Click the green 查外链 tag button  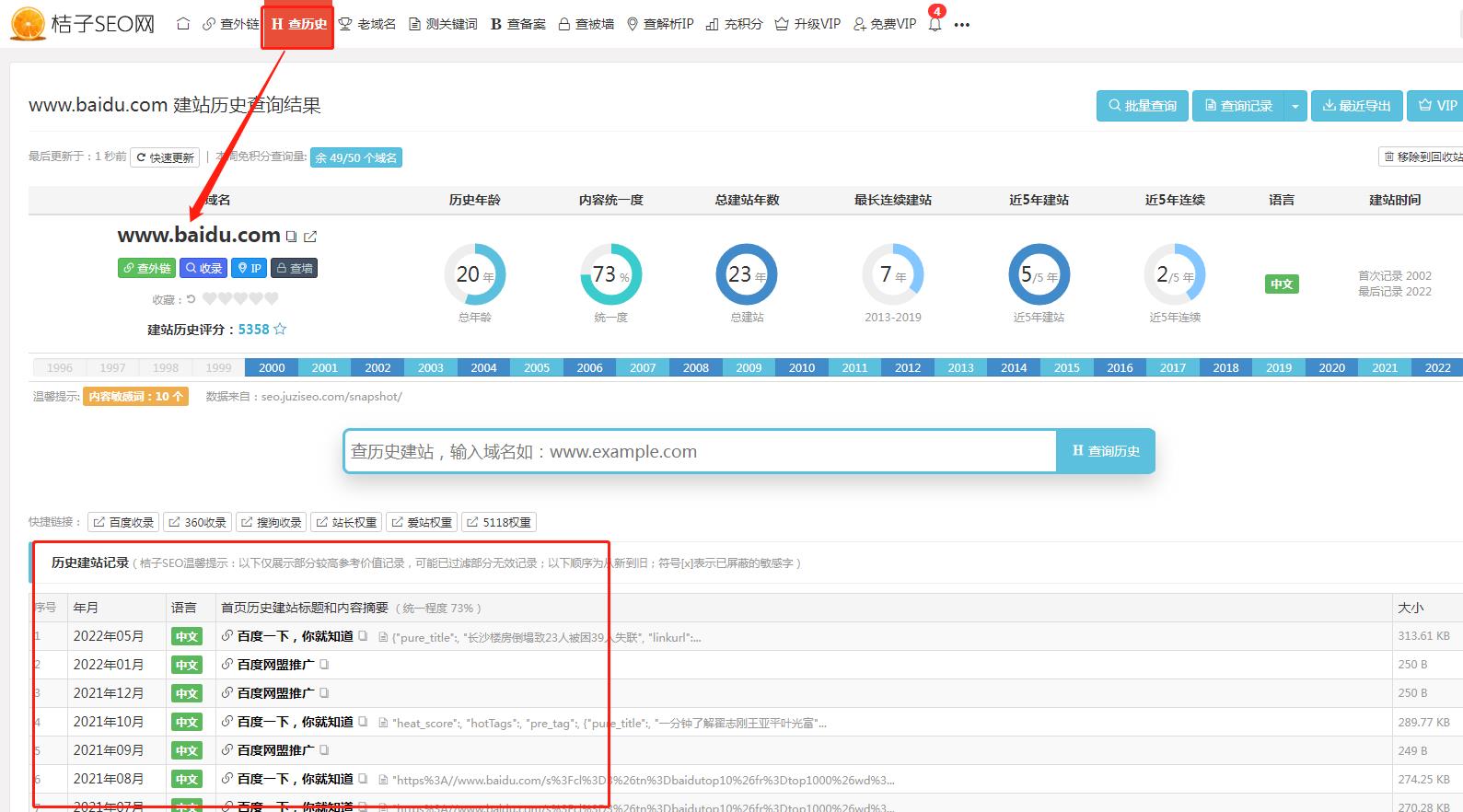tap(146, 268)
